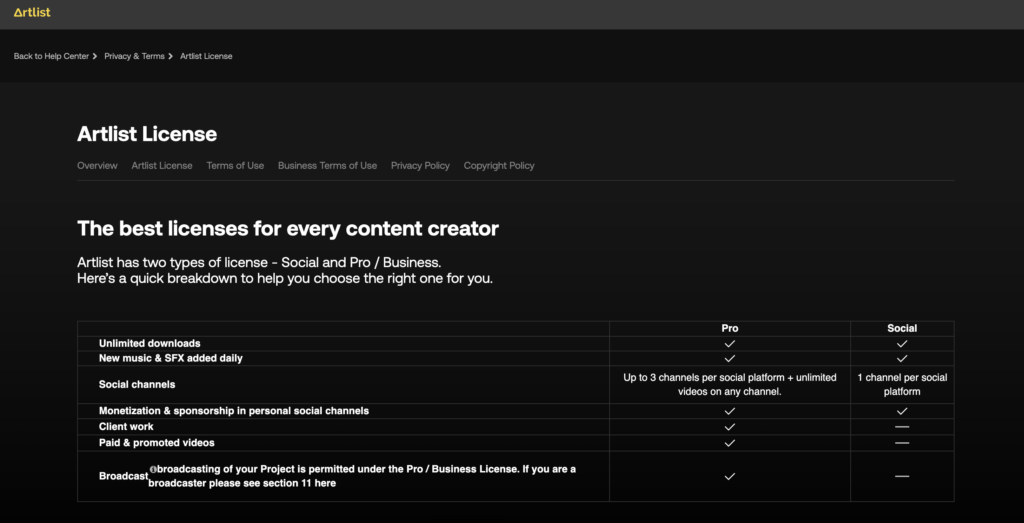The image size is (1024, 523).
Task: Open the Terms of Use tab
Action: [x=235, y=166]
